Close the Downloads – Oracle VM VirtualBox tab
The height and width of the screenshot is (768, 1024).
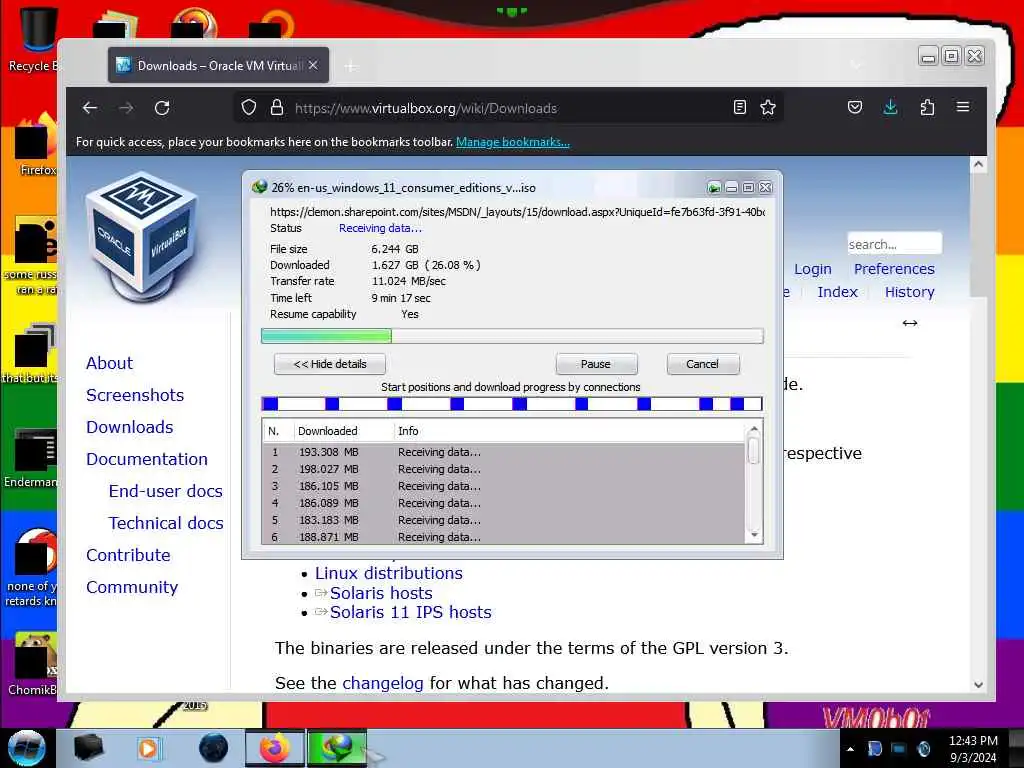[x=313, y=65]
